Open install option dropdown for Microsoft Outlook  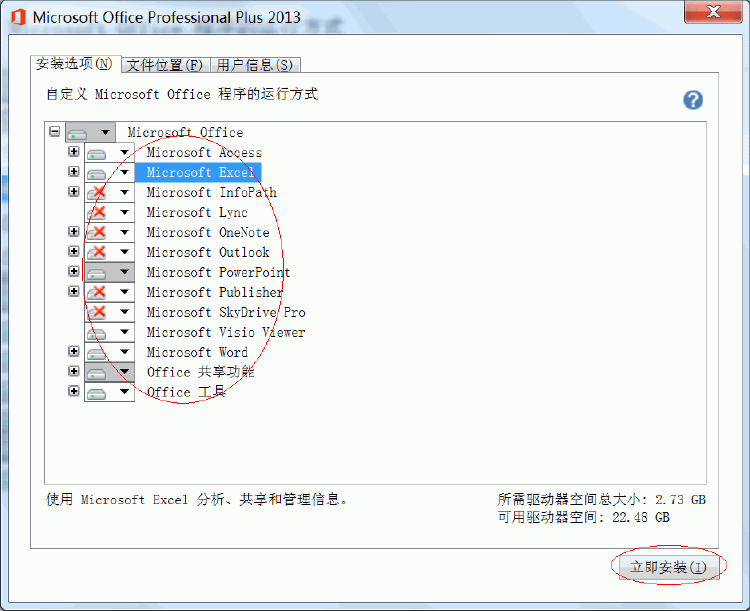coord(124,252)
